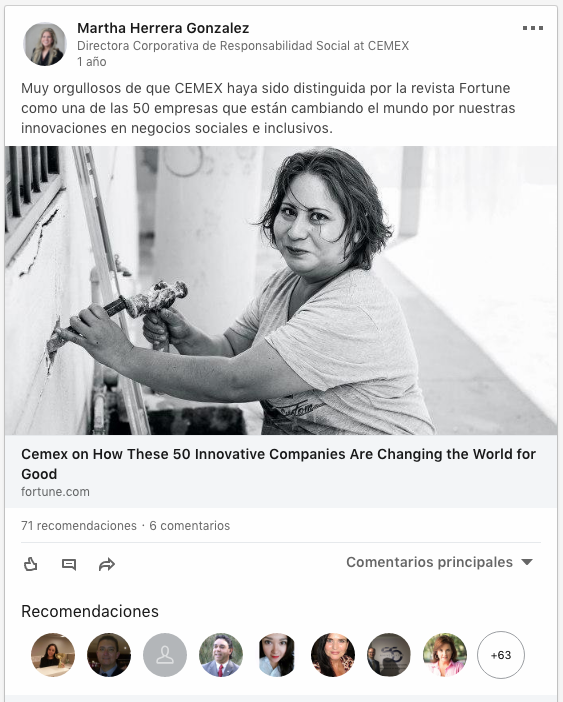Viewport: 563px width, 702px height.
Task: Click the fortune.com source link
Action: tap(55, 492)
